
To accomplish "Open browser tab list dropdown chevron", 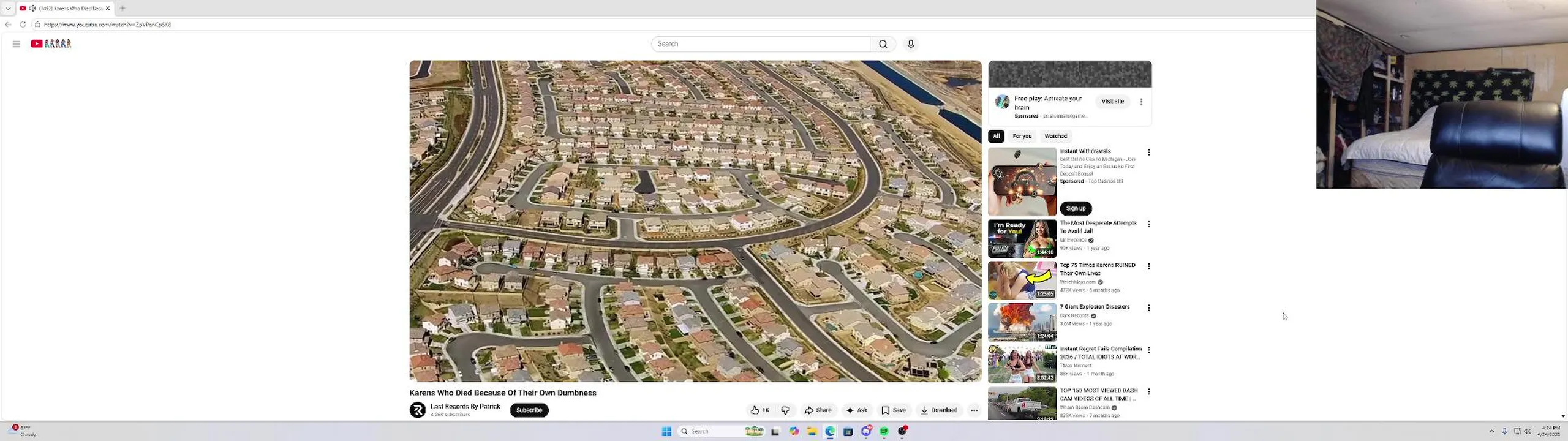I will 8,8.
